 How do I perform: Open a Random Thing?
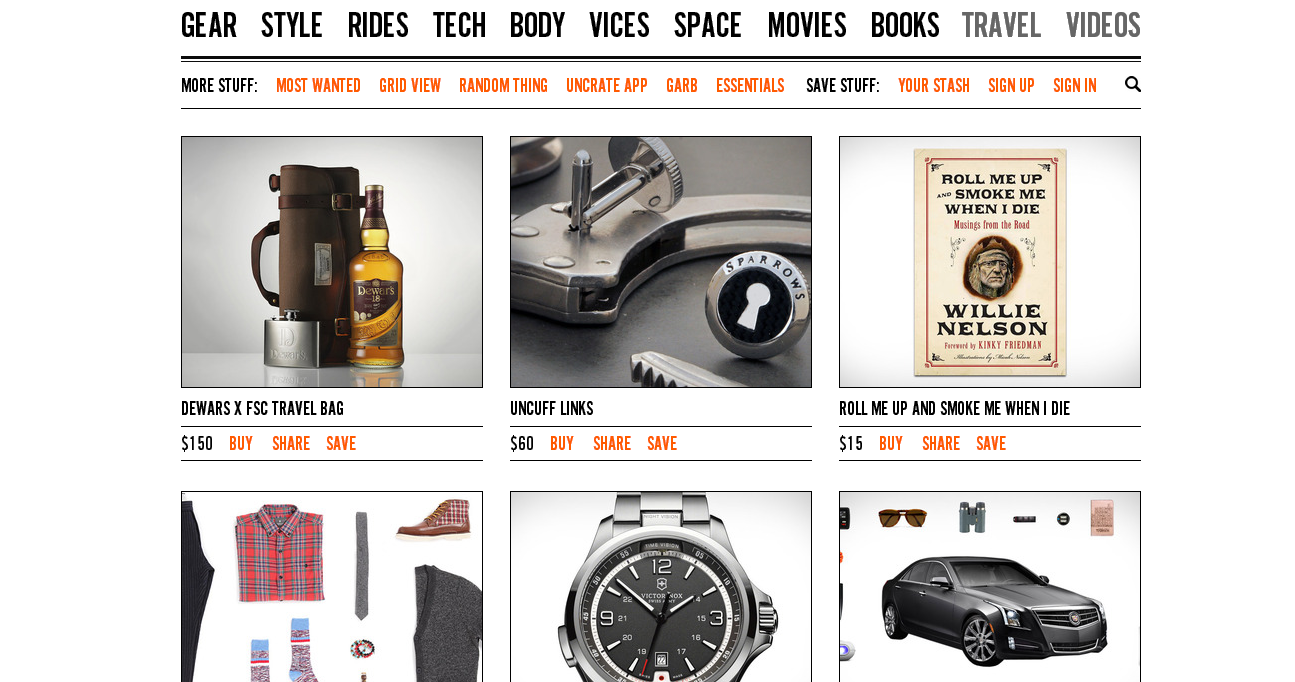coord(503,86)
